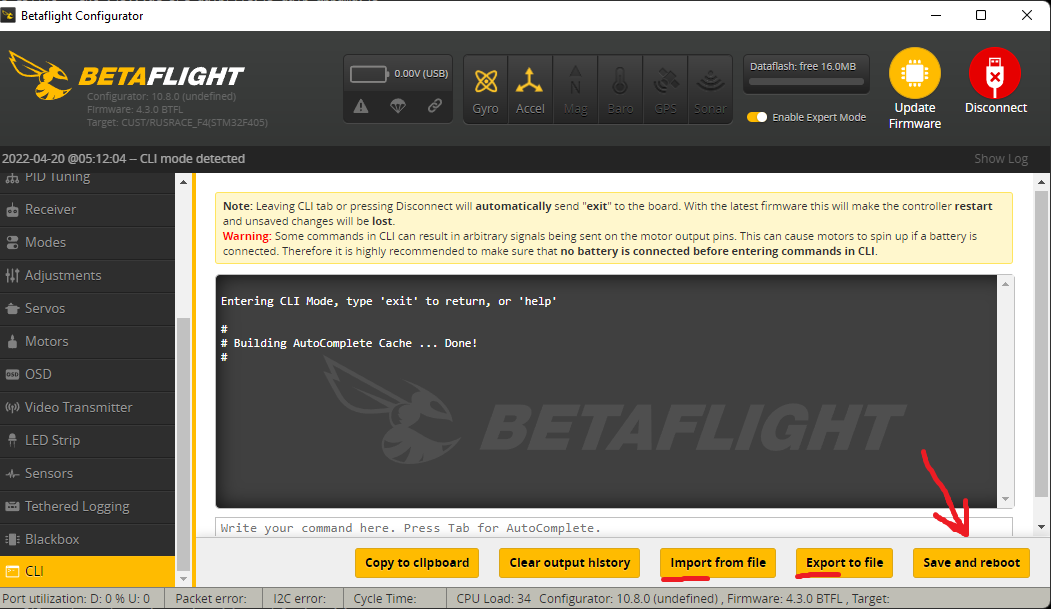Click the OSD icon in sidebar
The width and height of the screenshot is (1051, 609).
pos(12,375)
